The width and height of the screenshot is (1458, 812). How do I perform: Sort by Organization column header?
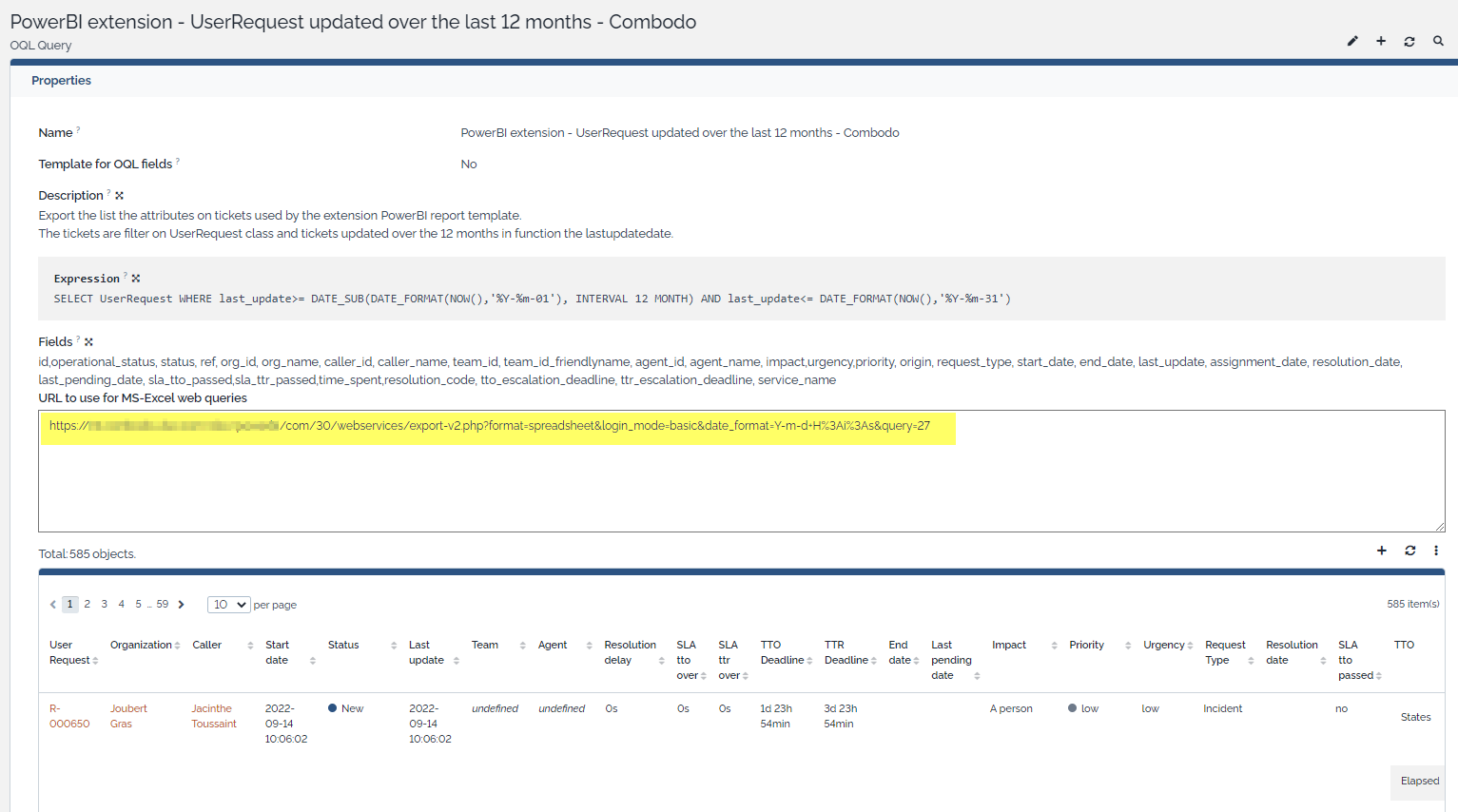(142, 645)
